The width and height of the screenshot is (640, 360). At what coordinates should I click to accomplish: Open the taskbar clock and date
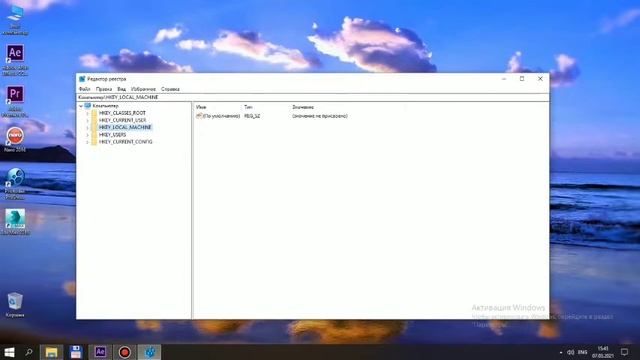(x=603, y=352)
